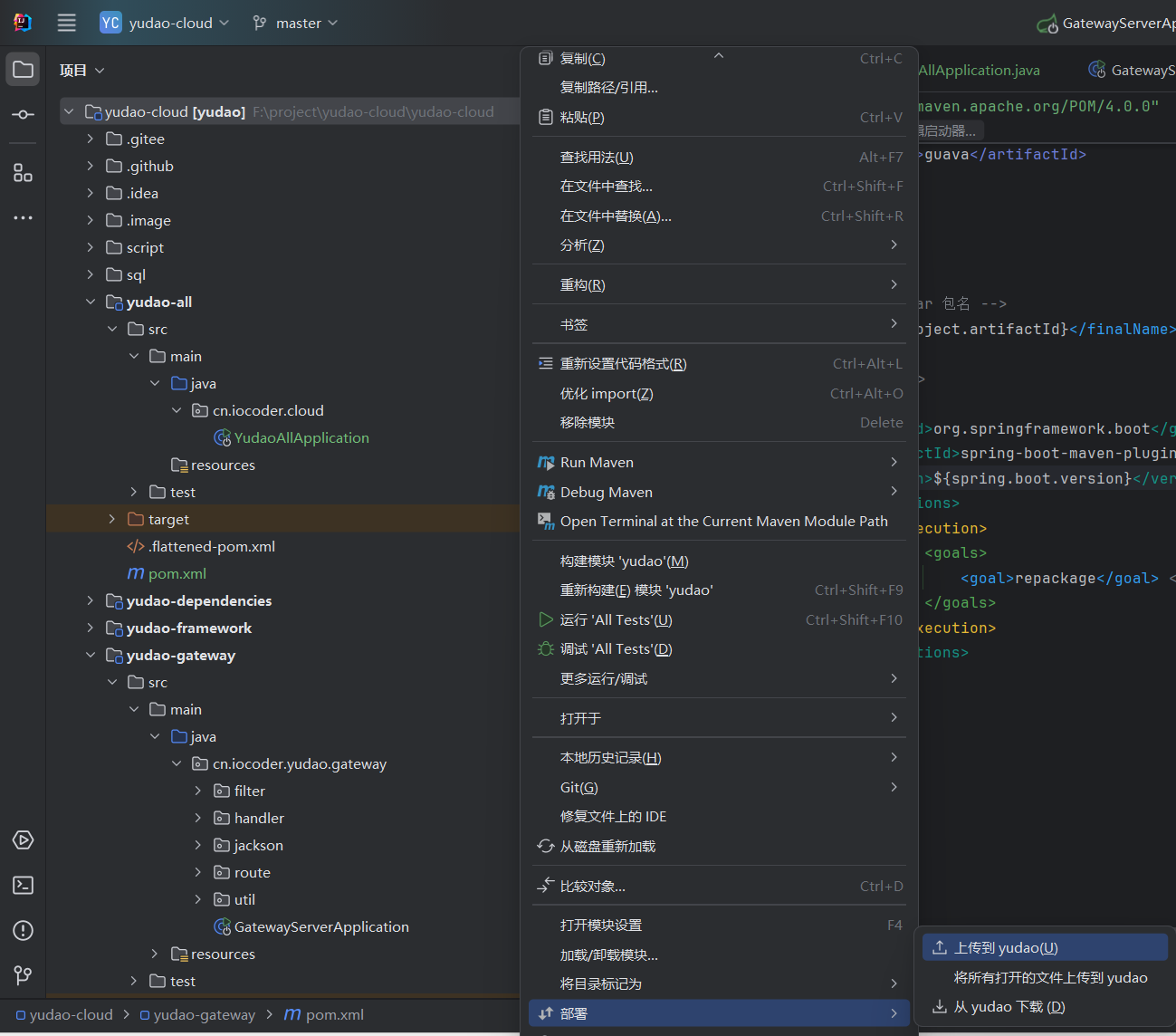Expand the yudao-dependencies module
This screenshot has width=1176, height=1036.
pos(90,601)
